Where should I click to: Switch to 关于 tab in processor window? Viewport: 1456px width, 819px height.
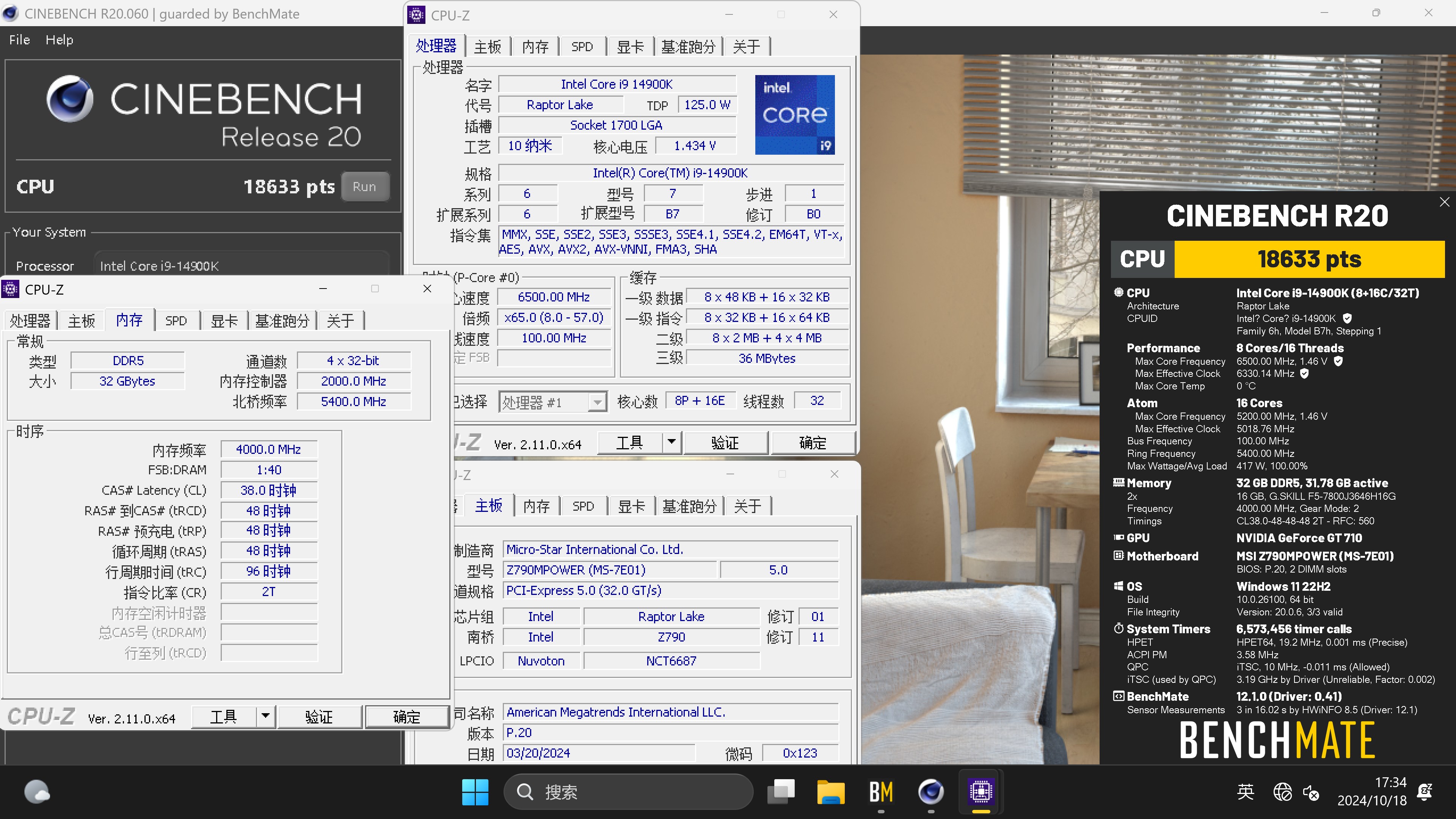pyautogui.click(x=746, y=46)
